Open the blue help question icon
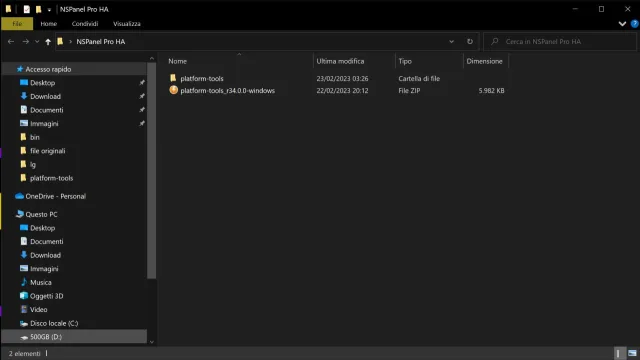640x360 pixels. click(x=634, y=24)
